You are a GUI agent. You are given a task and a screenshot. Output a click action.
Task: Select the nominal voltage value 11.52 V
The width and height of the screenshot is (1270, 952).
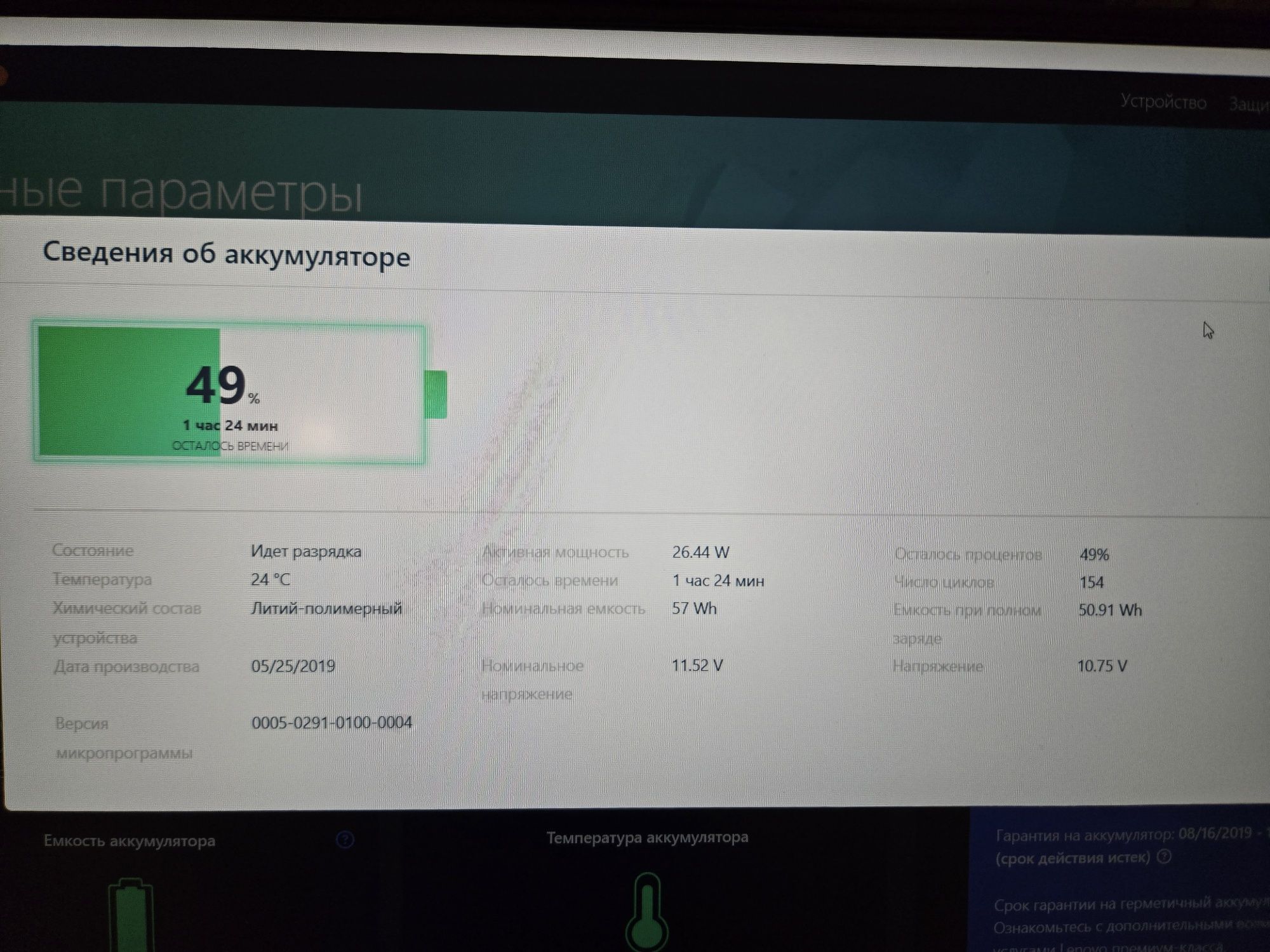697,665
